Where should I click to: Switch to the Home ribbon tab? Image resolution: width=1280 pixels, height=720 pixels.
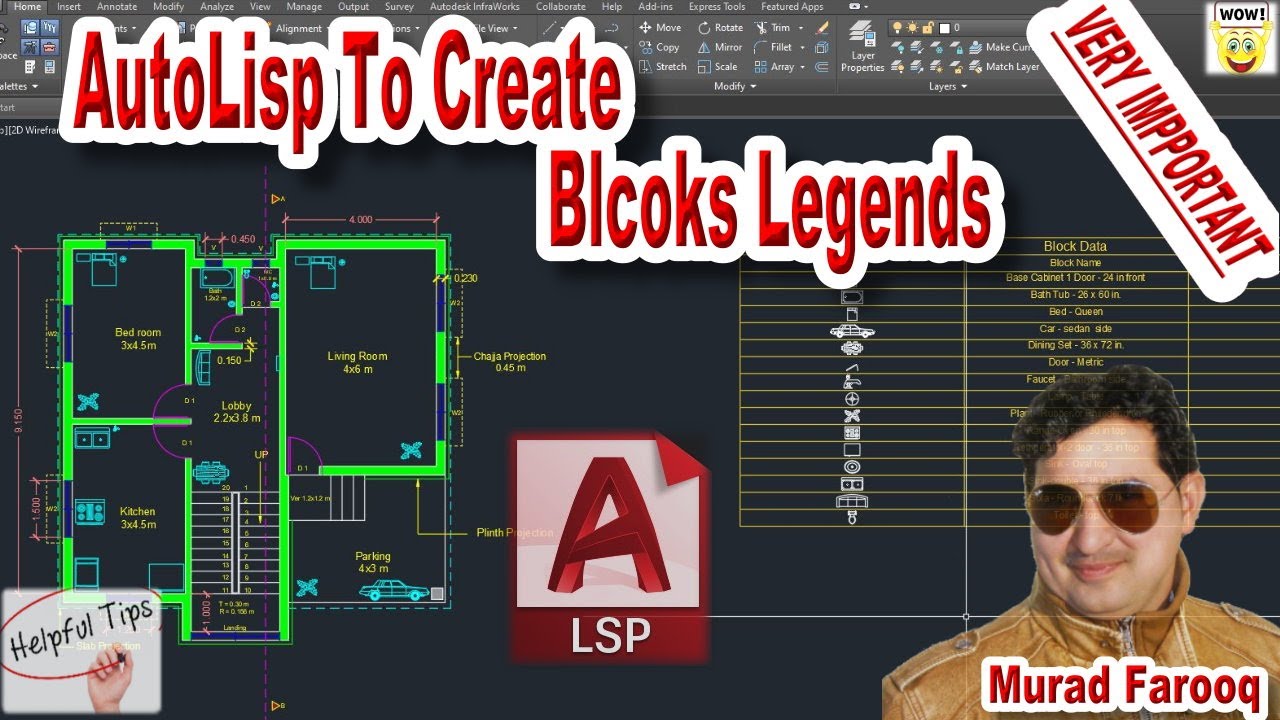click(x=26, y=7)
